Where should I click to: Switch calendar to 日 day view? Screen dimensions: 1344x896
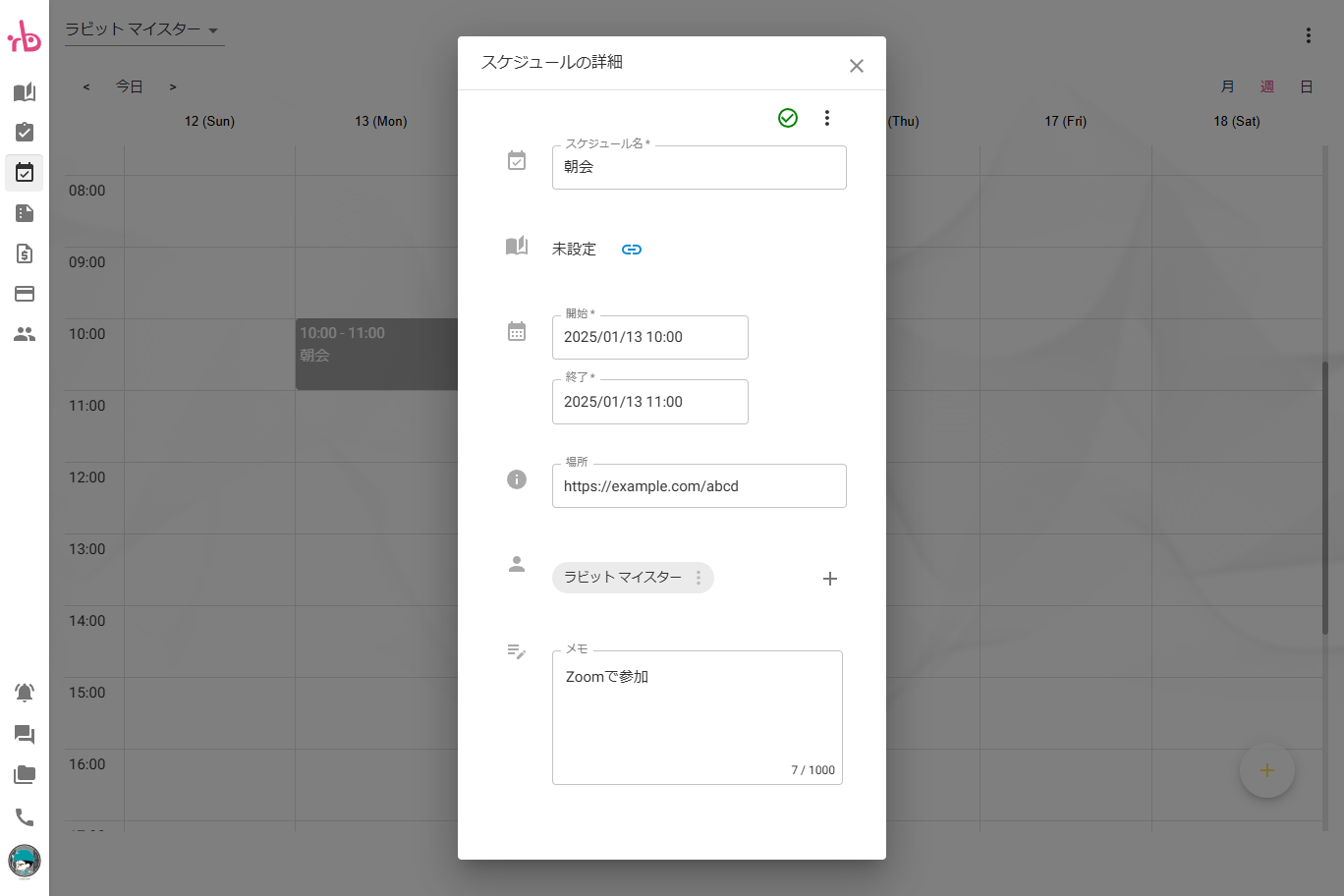click(1306, 86)
